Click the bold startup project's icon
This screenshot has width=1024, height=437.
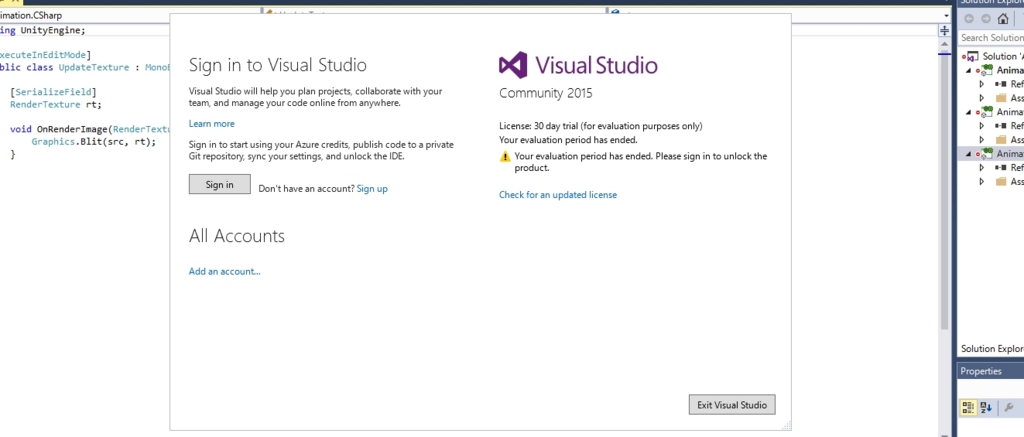pos(986,70)
